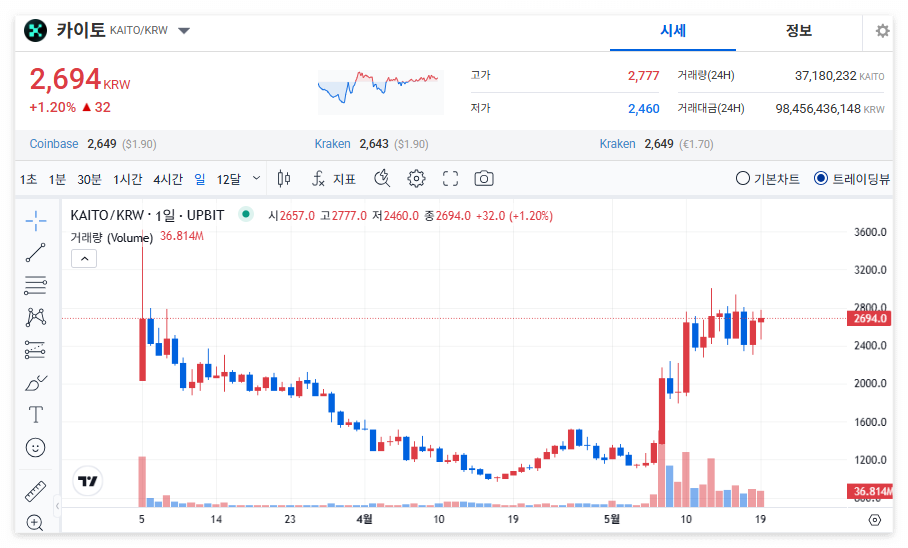Open chart settings gear in toolbar
Screen dimensions: 908x548
416,179
